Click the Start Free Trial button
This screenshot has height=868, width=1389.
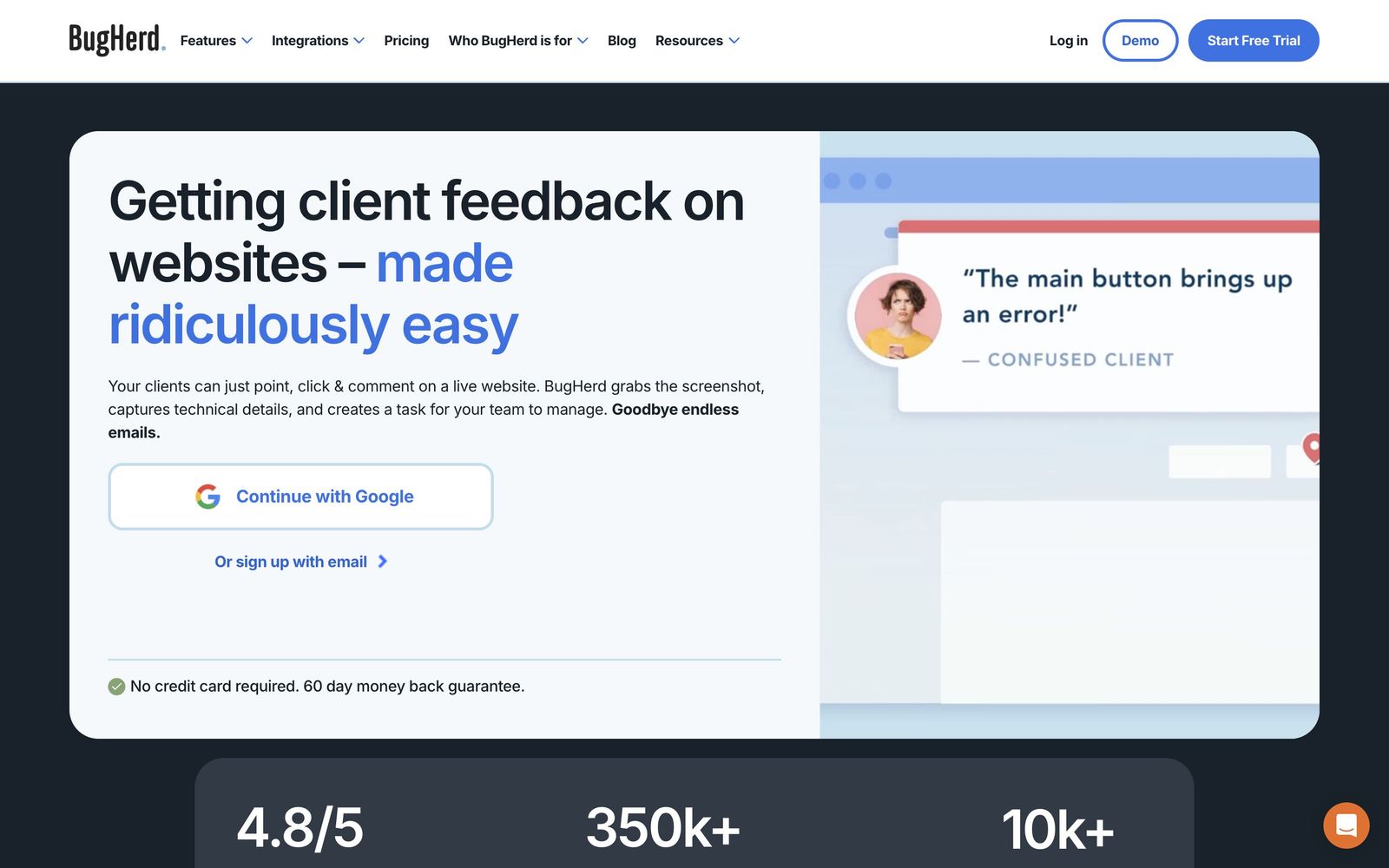[1254, 41]
